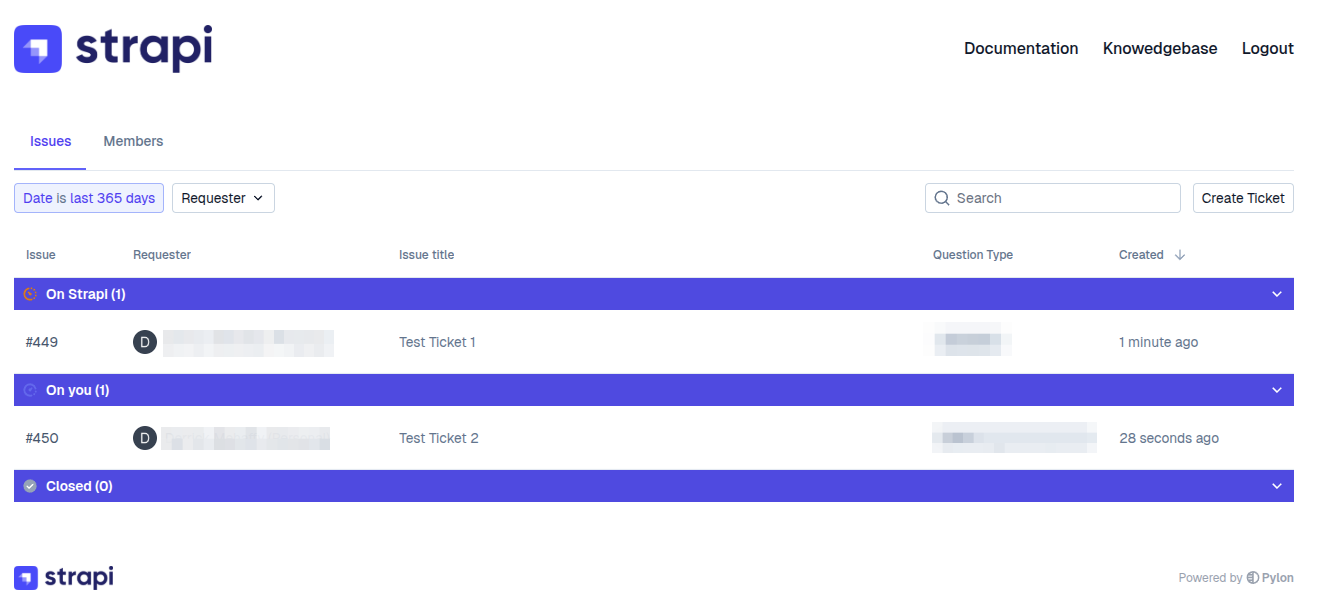The width and height of the screenshot is (1322, 609).
Task: Click the Date is last 365 days filter
Action: pos(89,198)
